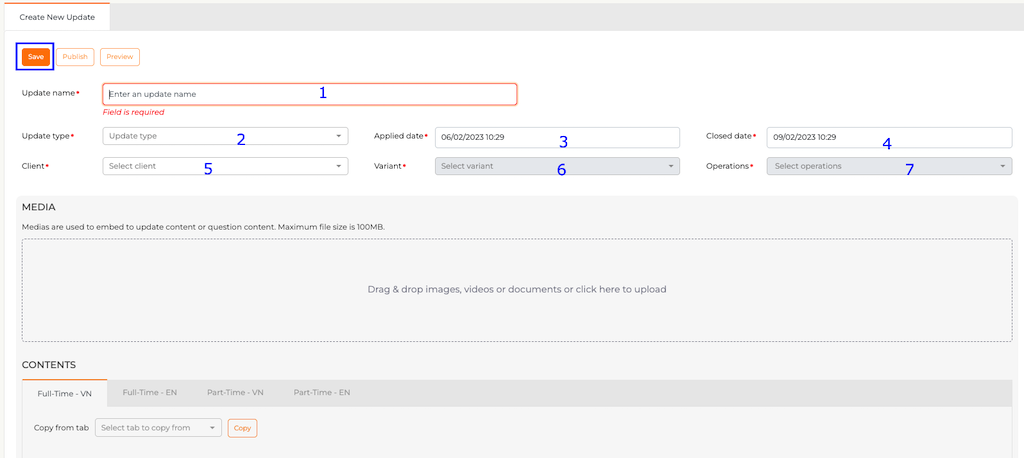Select the Part-Time - EN tab
Screen dimensions: 1024x458
[321, 393]
